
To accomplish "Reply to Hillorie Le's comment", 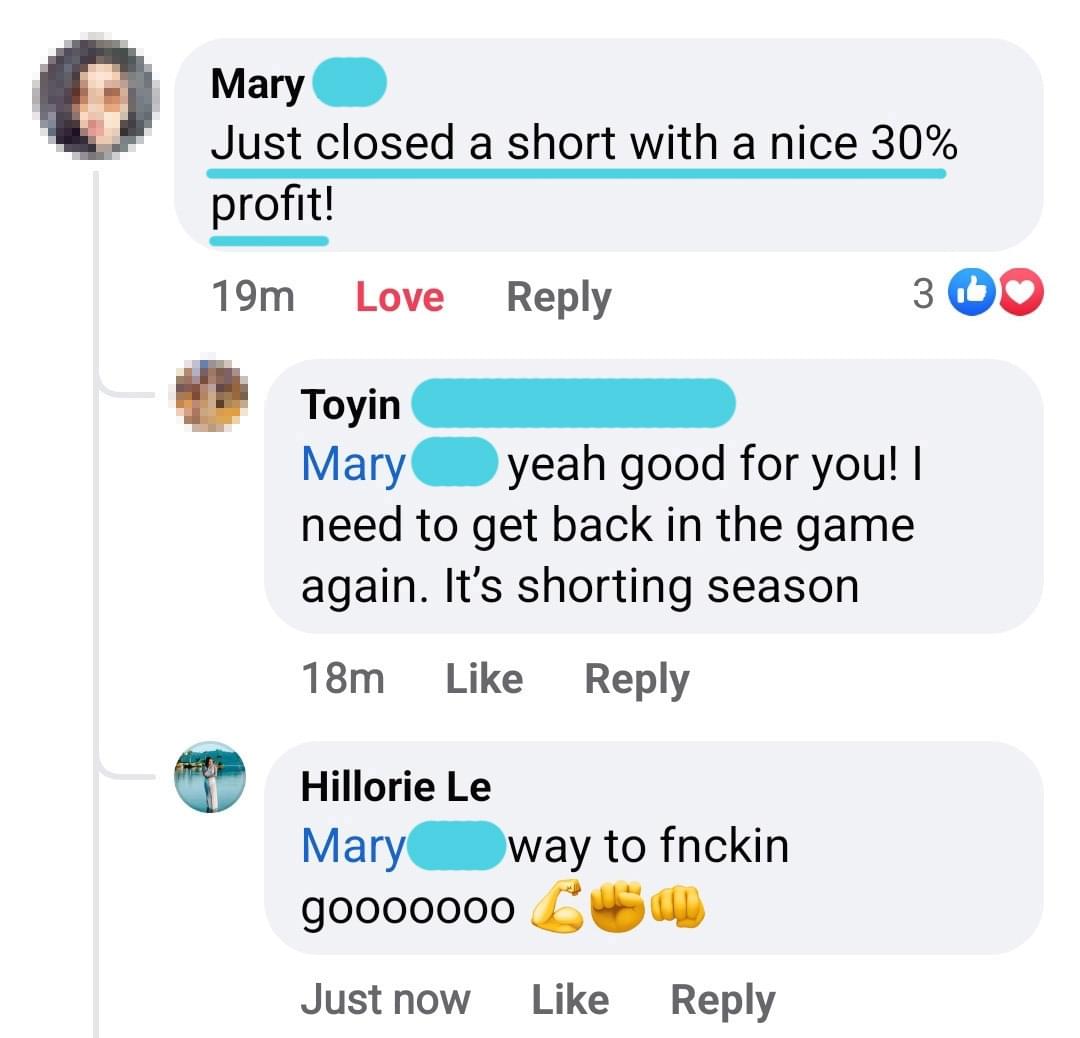I will pos(723,1000).
